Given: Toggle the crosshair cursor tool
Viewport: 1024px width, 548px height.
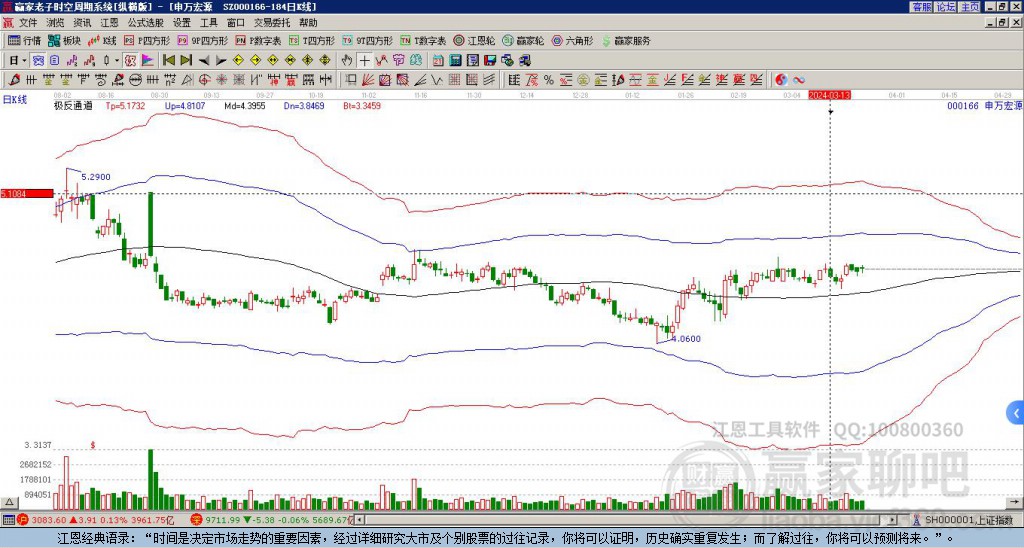Looking at the screenshot, I should (364, 61).
